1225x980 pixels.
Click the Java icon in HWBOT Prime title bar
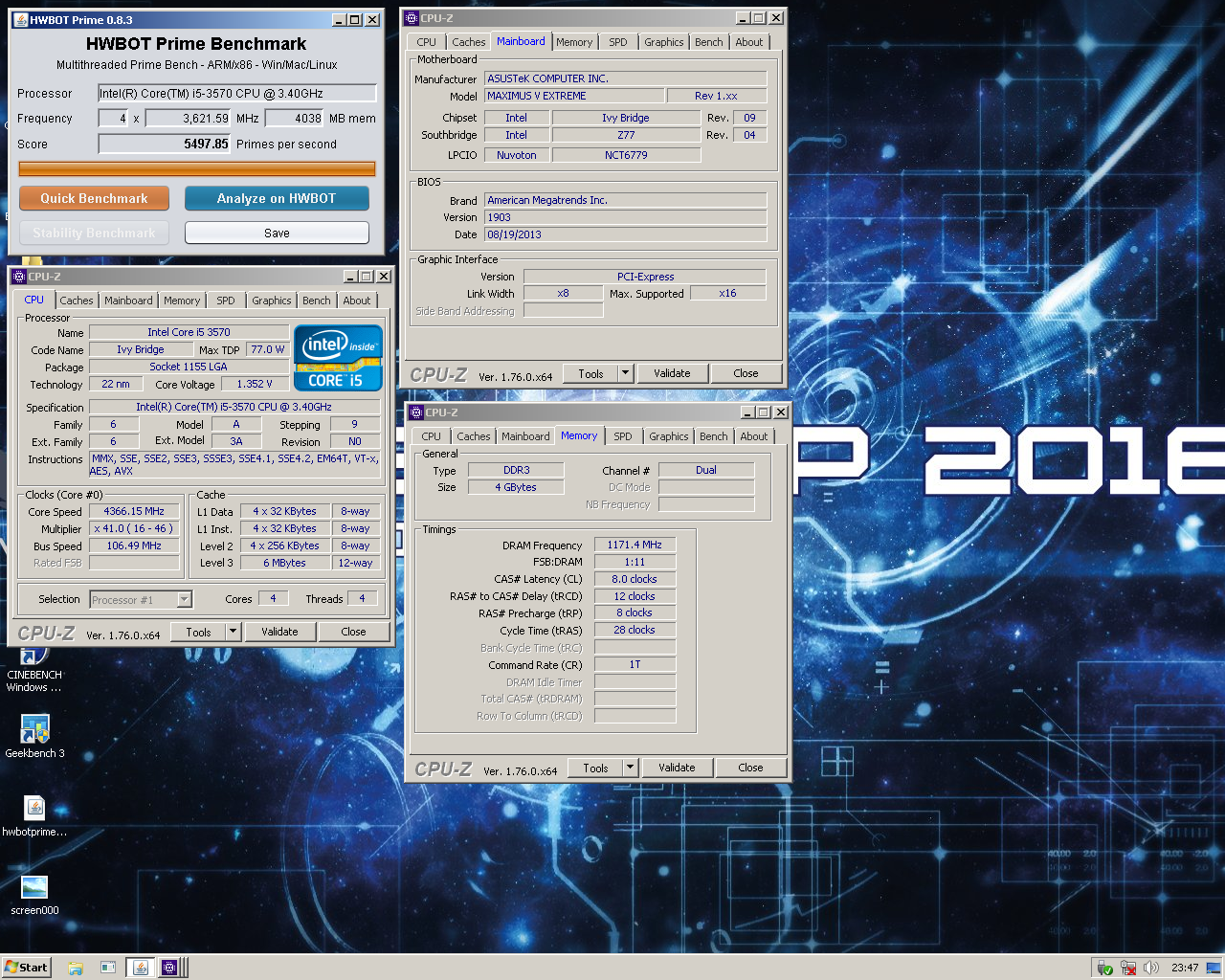[20, 20]
